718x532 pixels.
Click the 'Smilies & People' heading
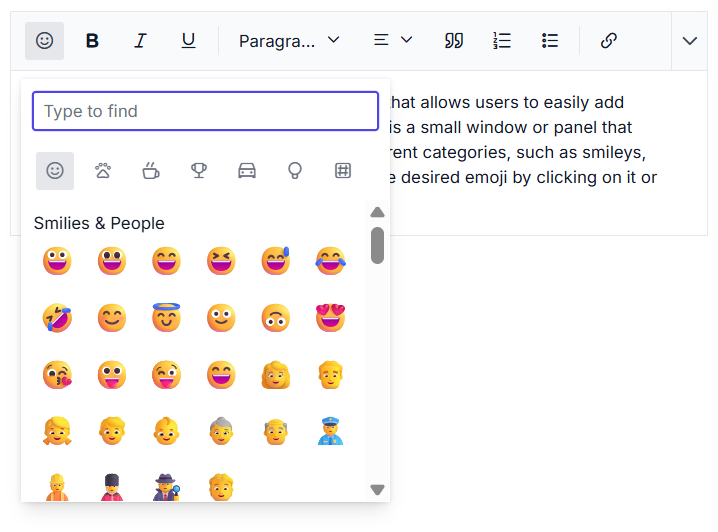pyautogui.click(x=99, y=223)
